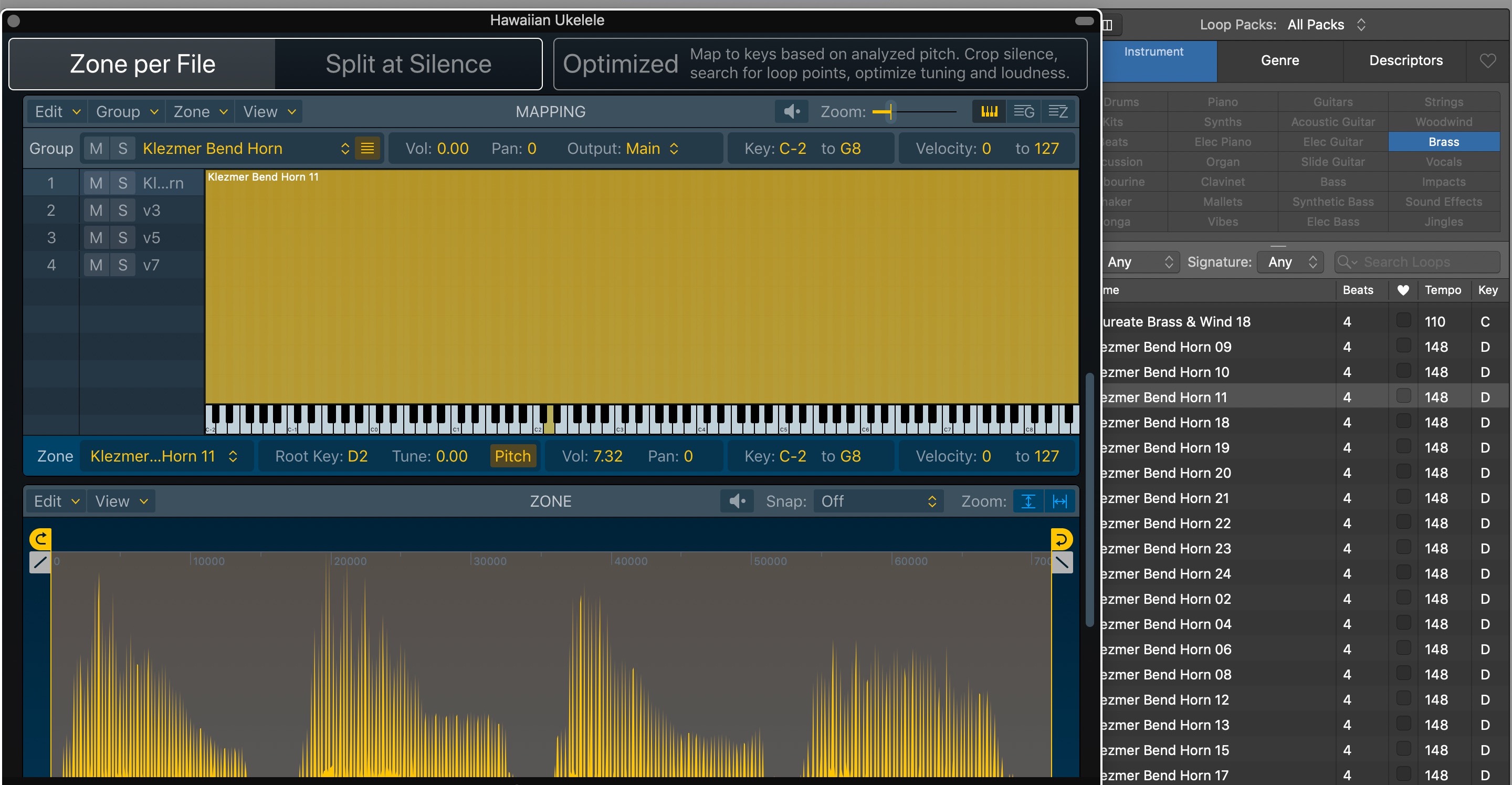The image size is (1512, 785).
Task: Click favorites heart icon beside Descriptors
Action: 1487,60
